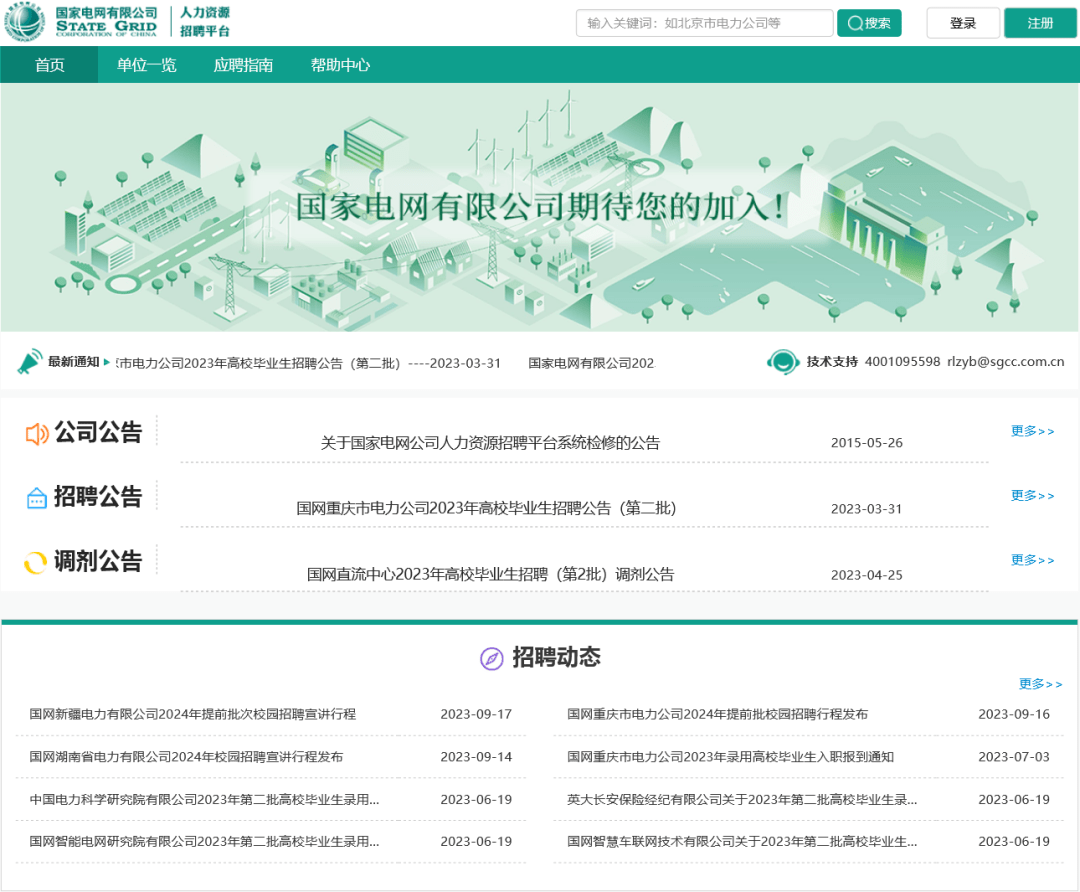
Task: Focus the keyword search input field
Action: tap(705, 23)
